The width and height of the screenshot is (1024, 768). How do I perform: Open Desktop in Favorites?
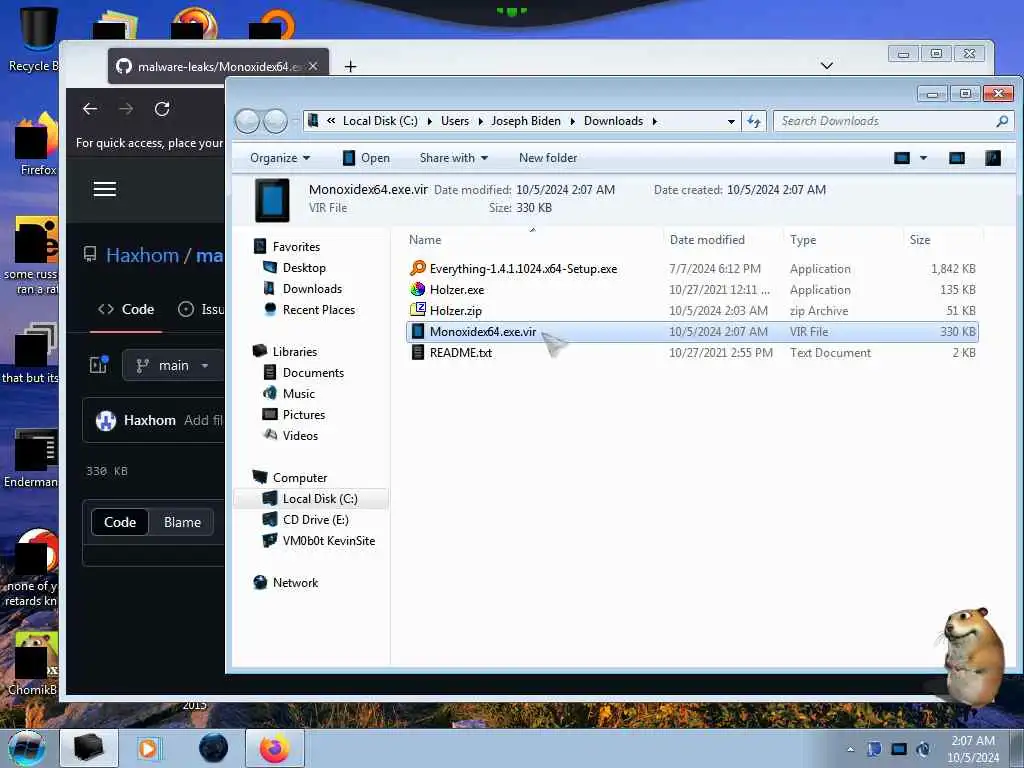pos(304,268)
